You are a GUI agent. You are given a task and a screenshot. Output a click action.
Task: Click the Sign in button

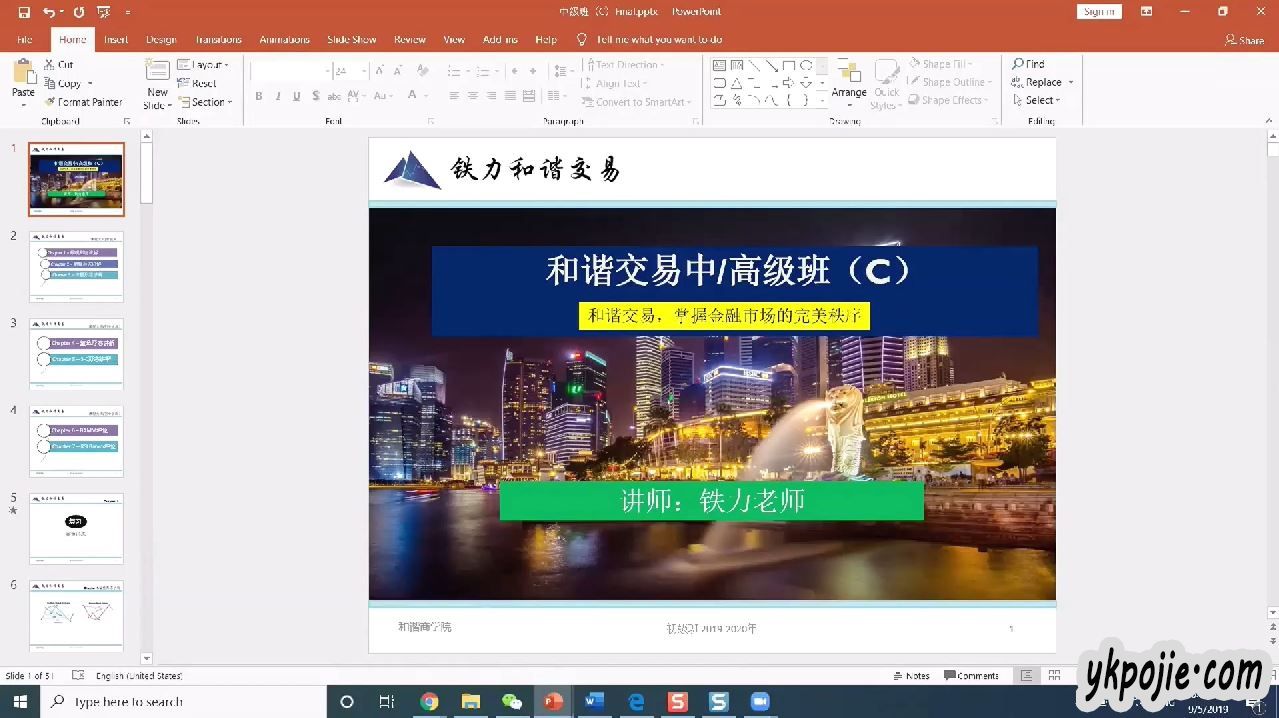tap(1099, 12)
